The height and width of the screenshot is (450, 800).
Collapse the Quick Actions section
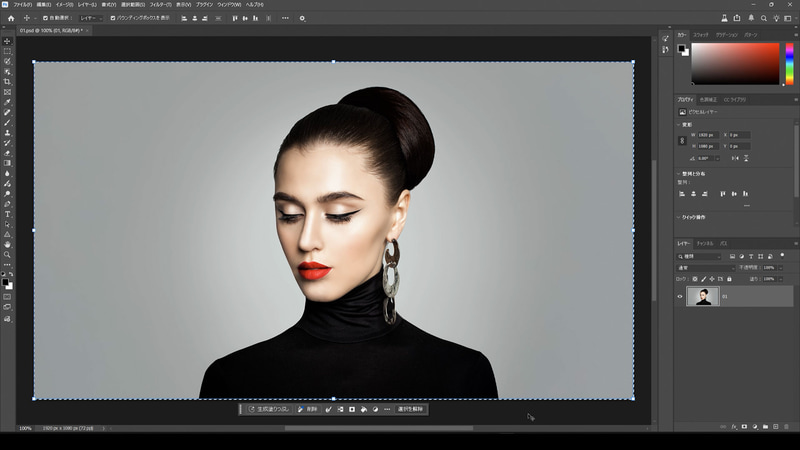[679, 217]
